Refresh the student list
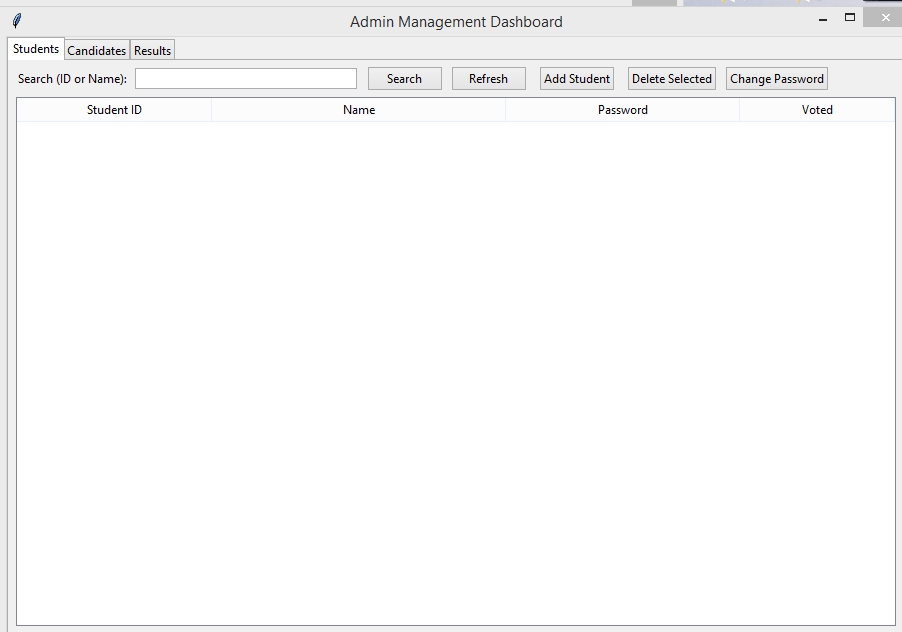 coord(488,79)
